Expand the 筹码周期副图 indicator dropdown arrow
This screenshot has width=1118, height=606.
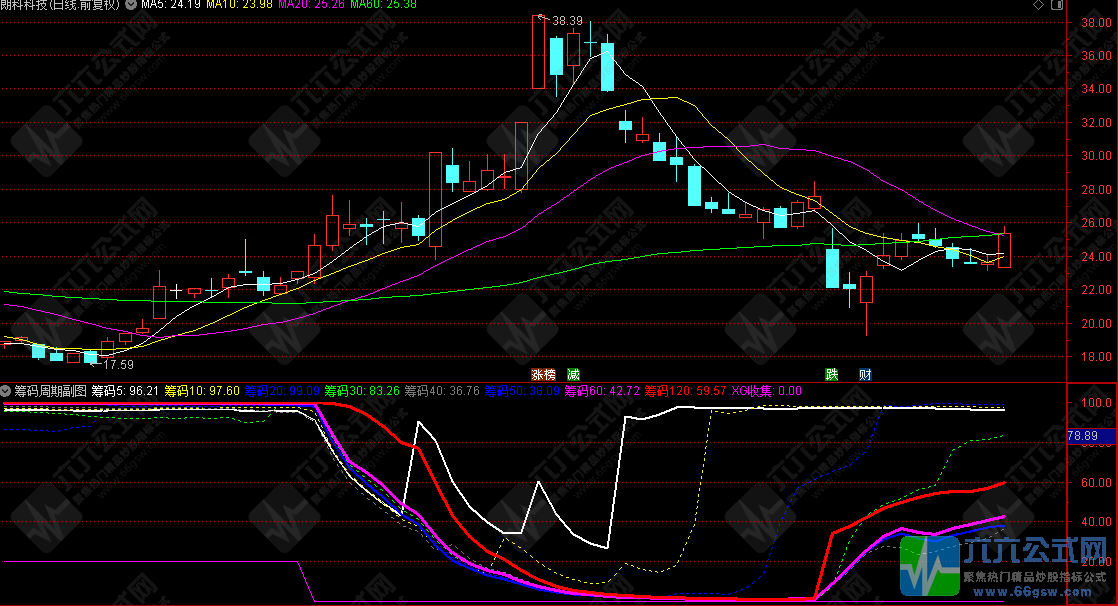click(x=6, y=390)
